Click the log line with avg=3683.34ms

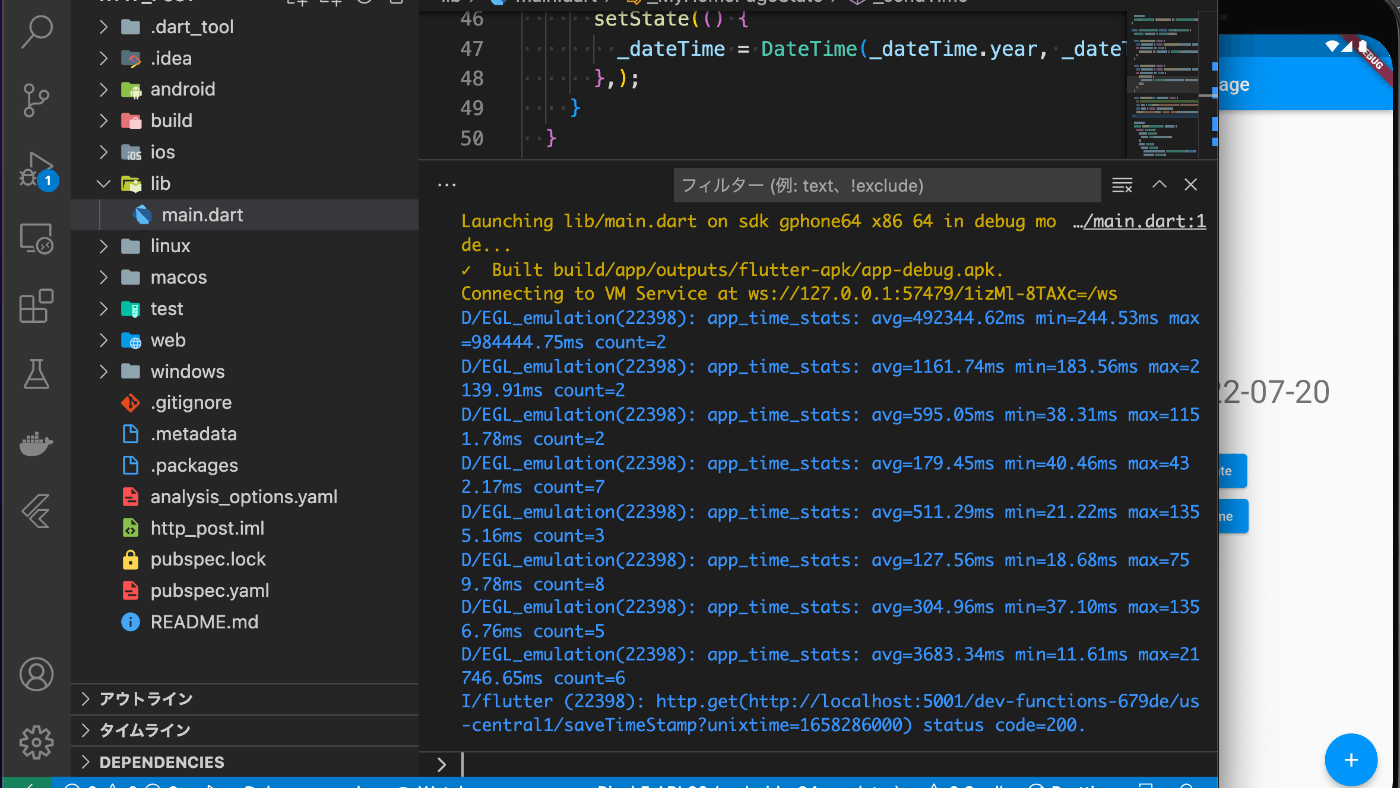(830, 666)
